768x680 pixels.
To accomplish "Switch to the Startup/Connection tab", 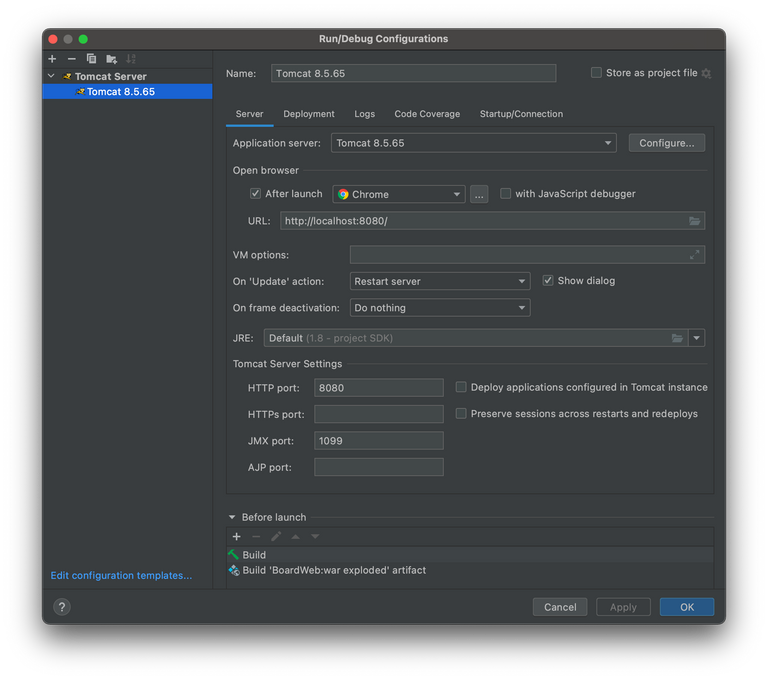I will (x=521, y=114).
